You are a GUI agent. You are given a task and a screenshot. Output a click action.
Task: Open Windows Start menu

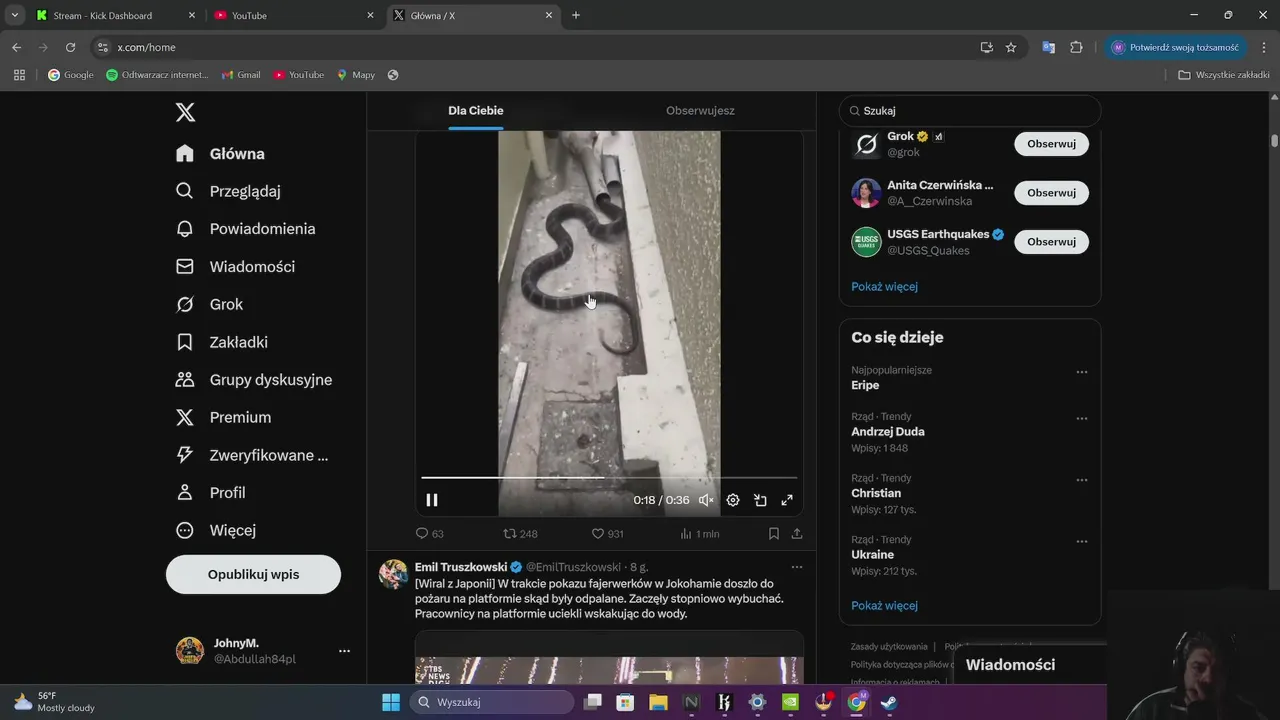click(391, 702)
